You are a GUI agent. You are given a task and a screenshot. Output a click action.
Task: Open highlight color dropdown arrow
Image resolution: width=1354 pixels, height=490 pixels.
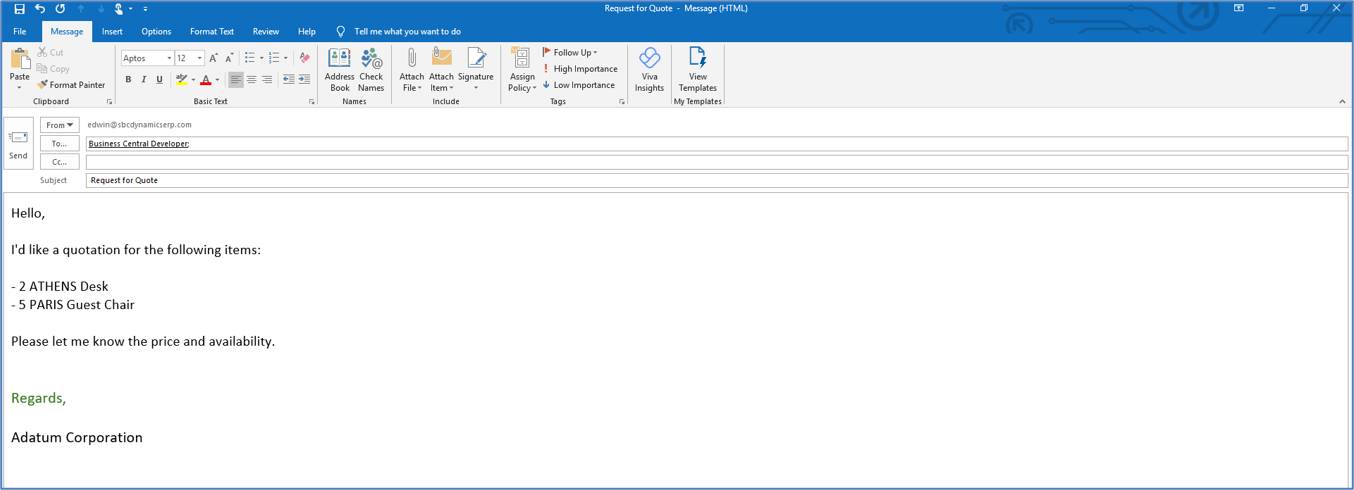click(193, 80)
